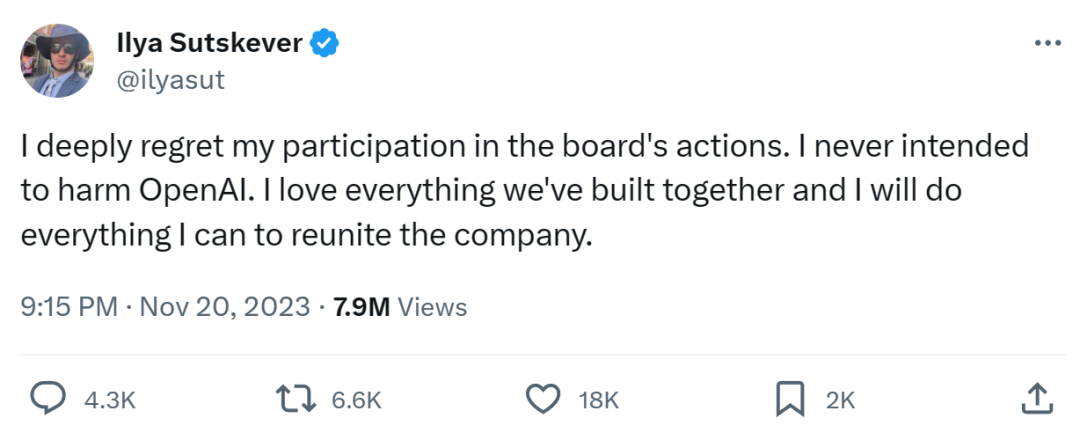Open the three-dot more options menu
This screenshot has height=433, width=1080.
coord(1046,43)
